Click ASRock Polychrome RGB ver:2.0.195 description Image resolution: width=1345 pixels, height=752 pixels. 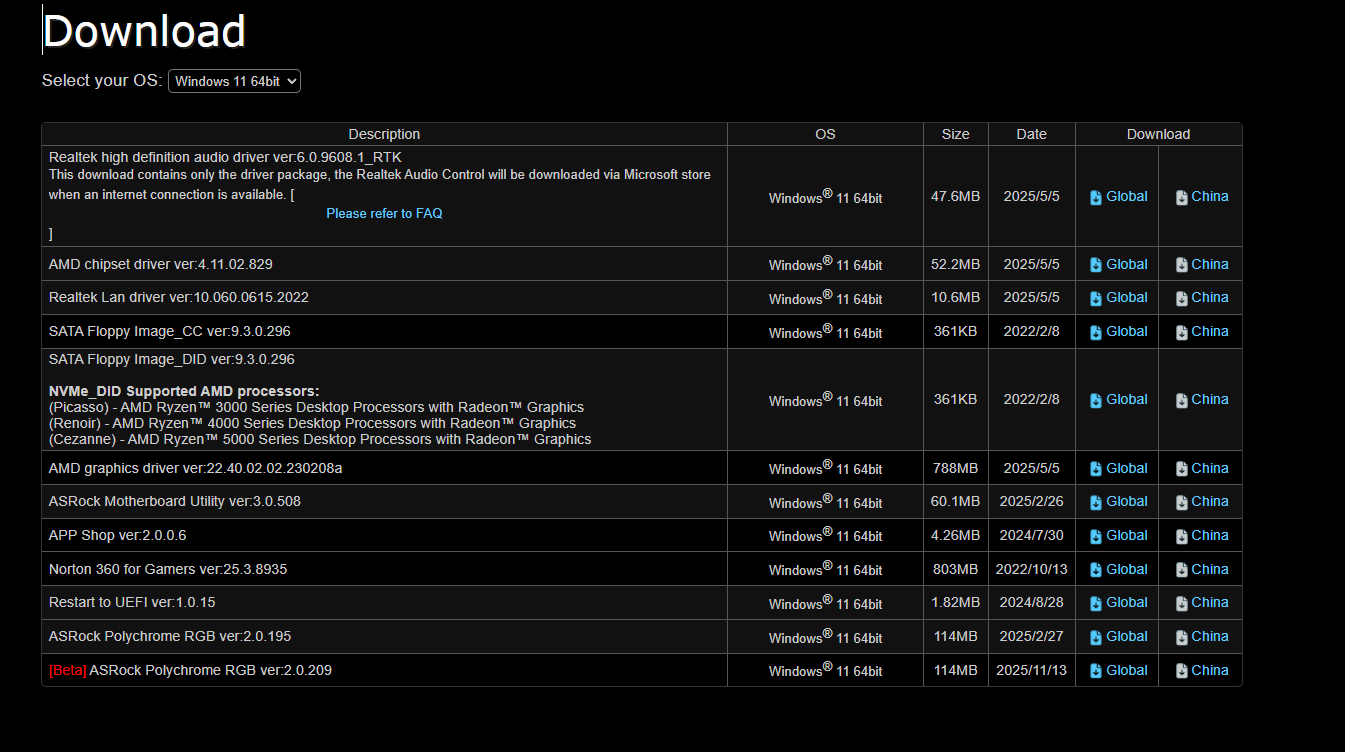pyautogui.click(x=170, y=636)
